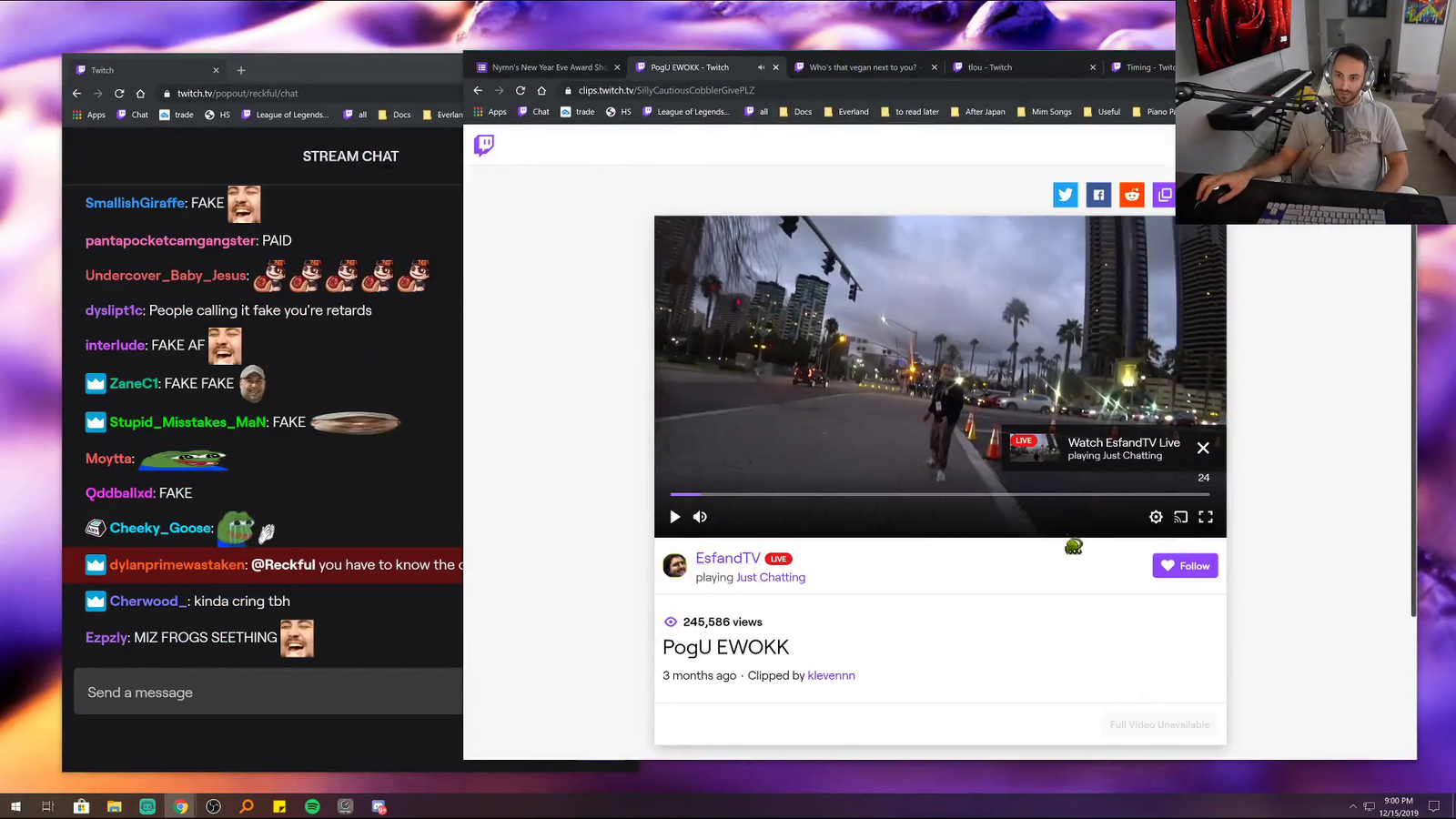Close the tlou - Twitch tab
This screenshot has width=1456, height=819.
(x=1093, y=67)
